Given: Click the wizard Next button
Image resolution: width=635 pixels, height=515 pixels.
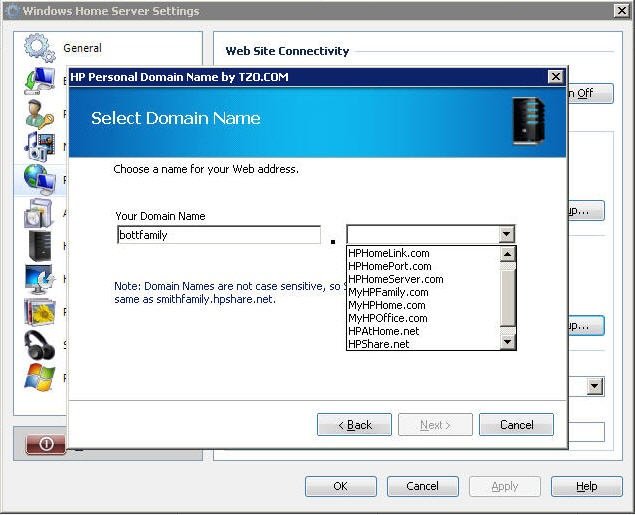Looking at the screenshot, I should 435,425.
